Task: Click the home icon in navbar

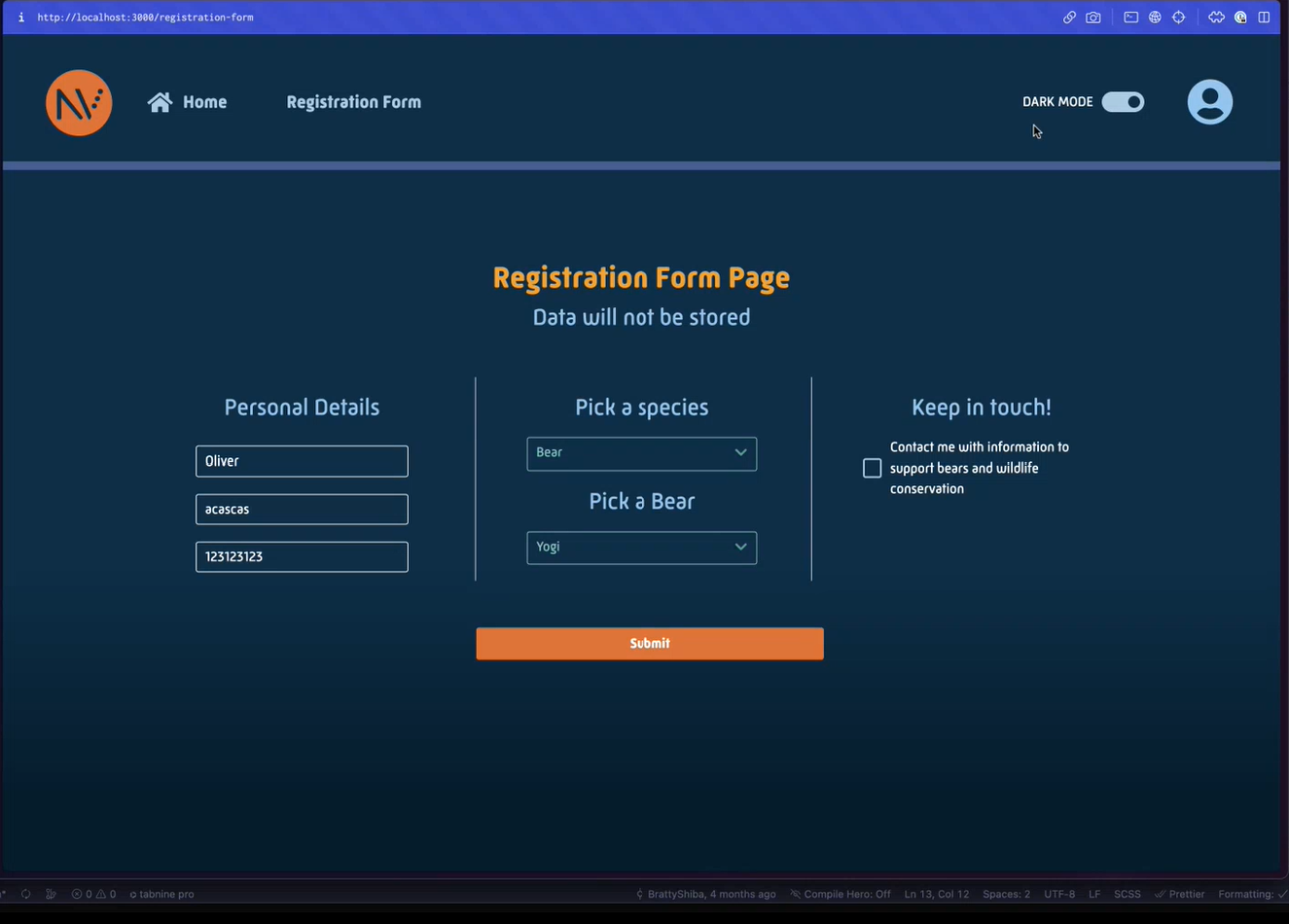Action: pos(160,102)
